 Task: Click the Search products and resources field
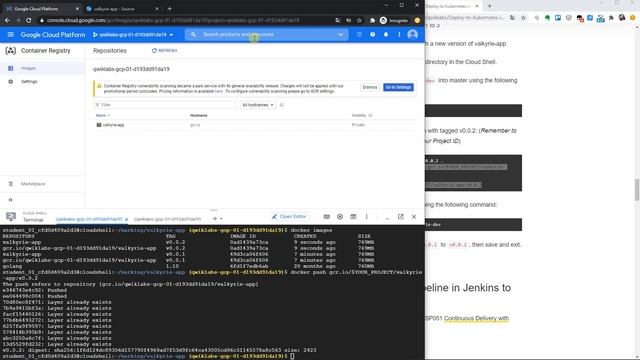pos(267,35)
